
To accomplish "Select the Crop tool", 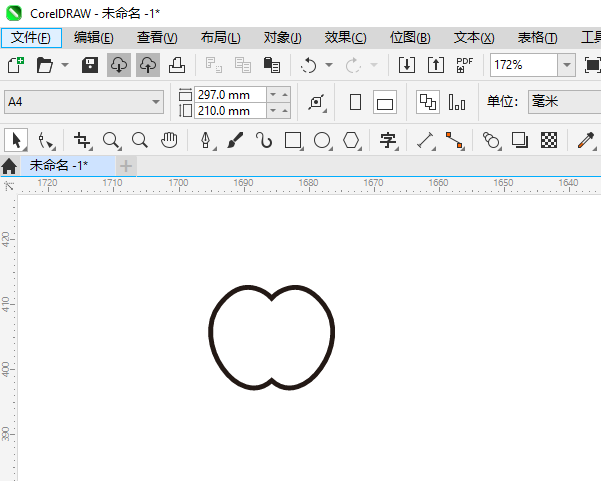I will (x=82, y=141).
